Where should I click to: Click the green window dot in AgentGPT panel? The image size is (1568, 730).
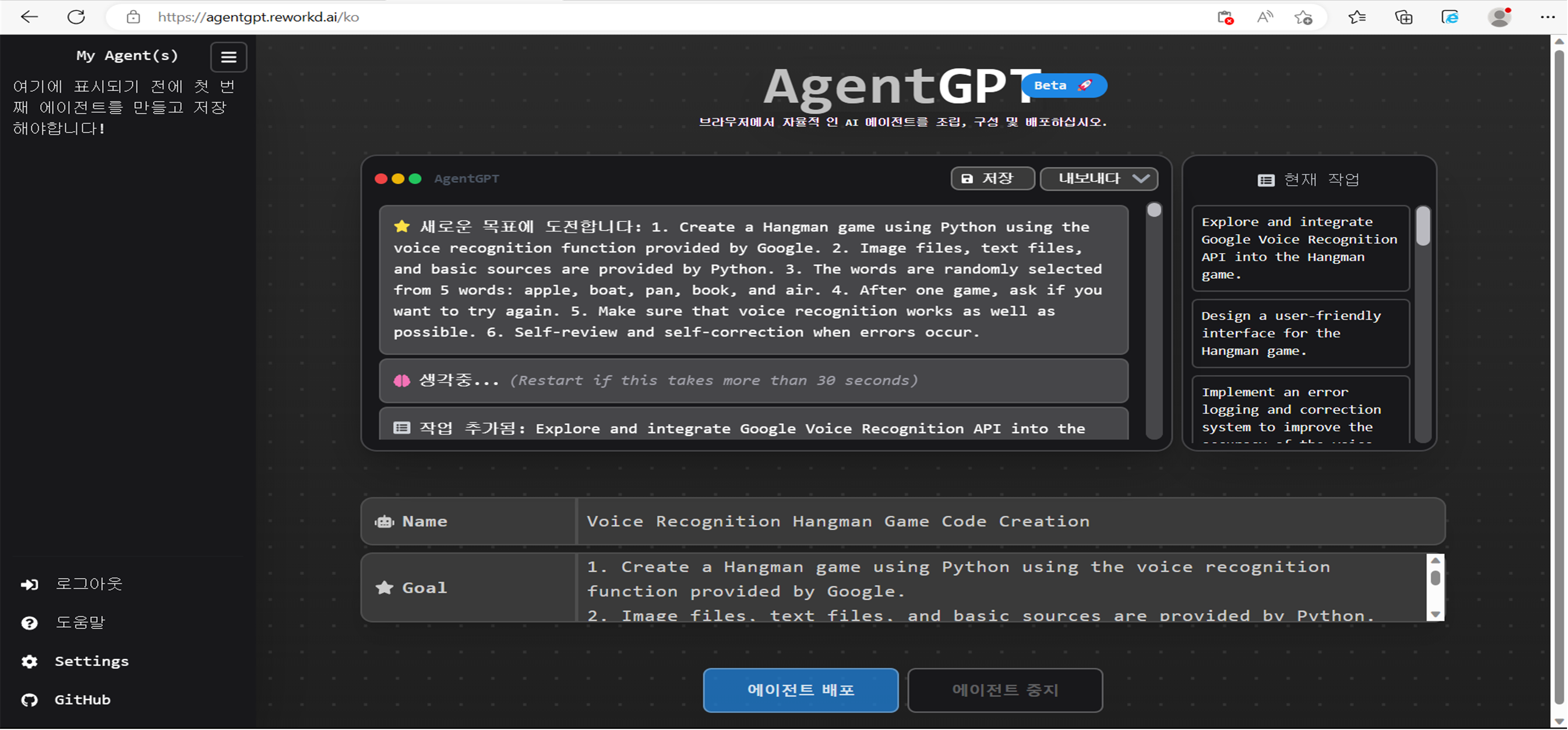(415, 178)
